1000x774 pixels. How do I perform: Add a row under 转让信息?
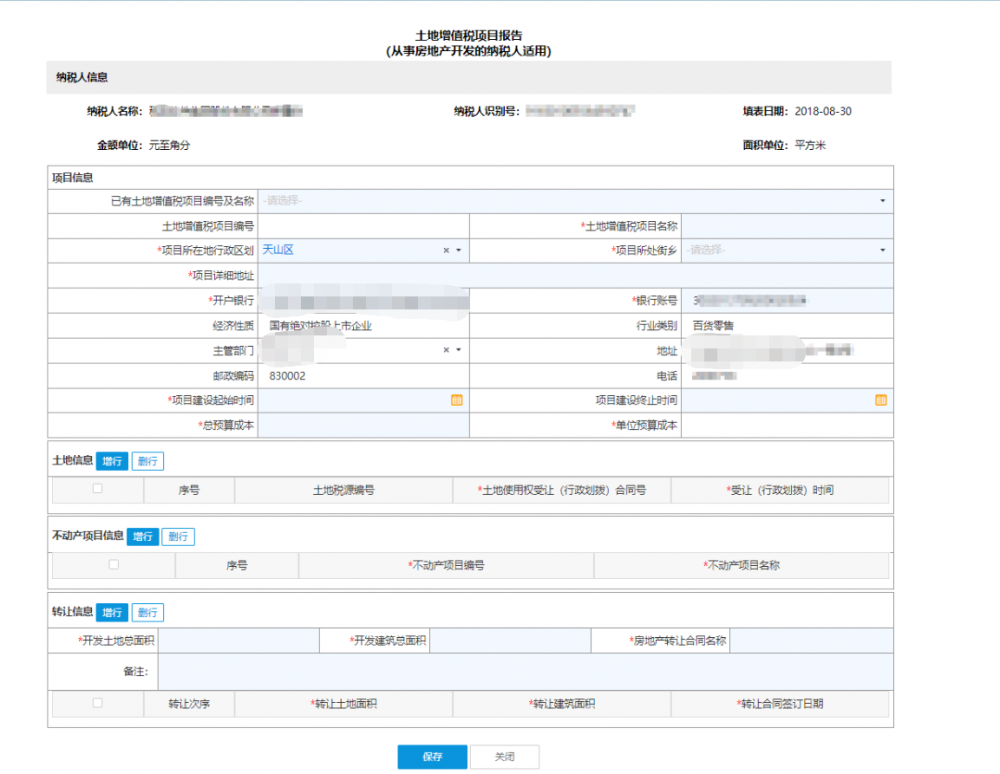[112, 612]
